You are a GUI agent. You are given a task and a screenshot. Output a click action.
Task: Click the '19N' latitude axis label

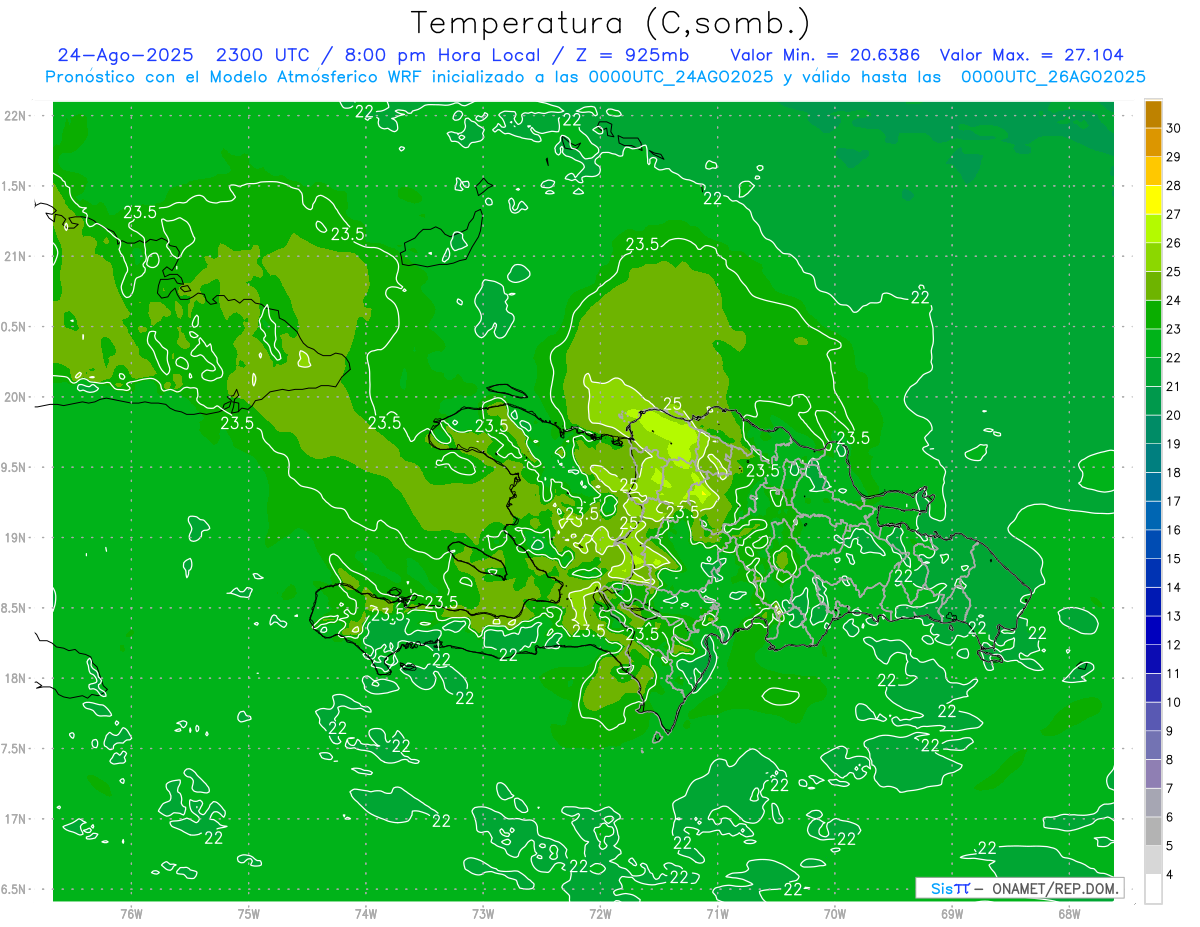15,538
